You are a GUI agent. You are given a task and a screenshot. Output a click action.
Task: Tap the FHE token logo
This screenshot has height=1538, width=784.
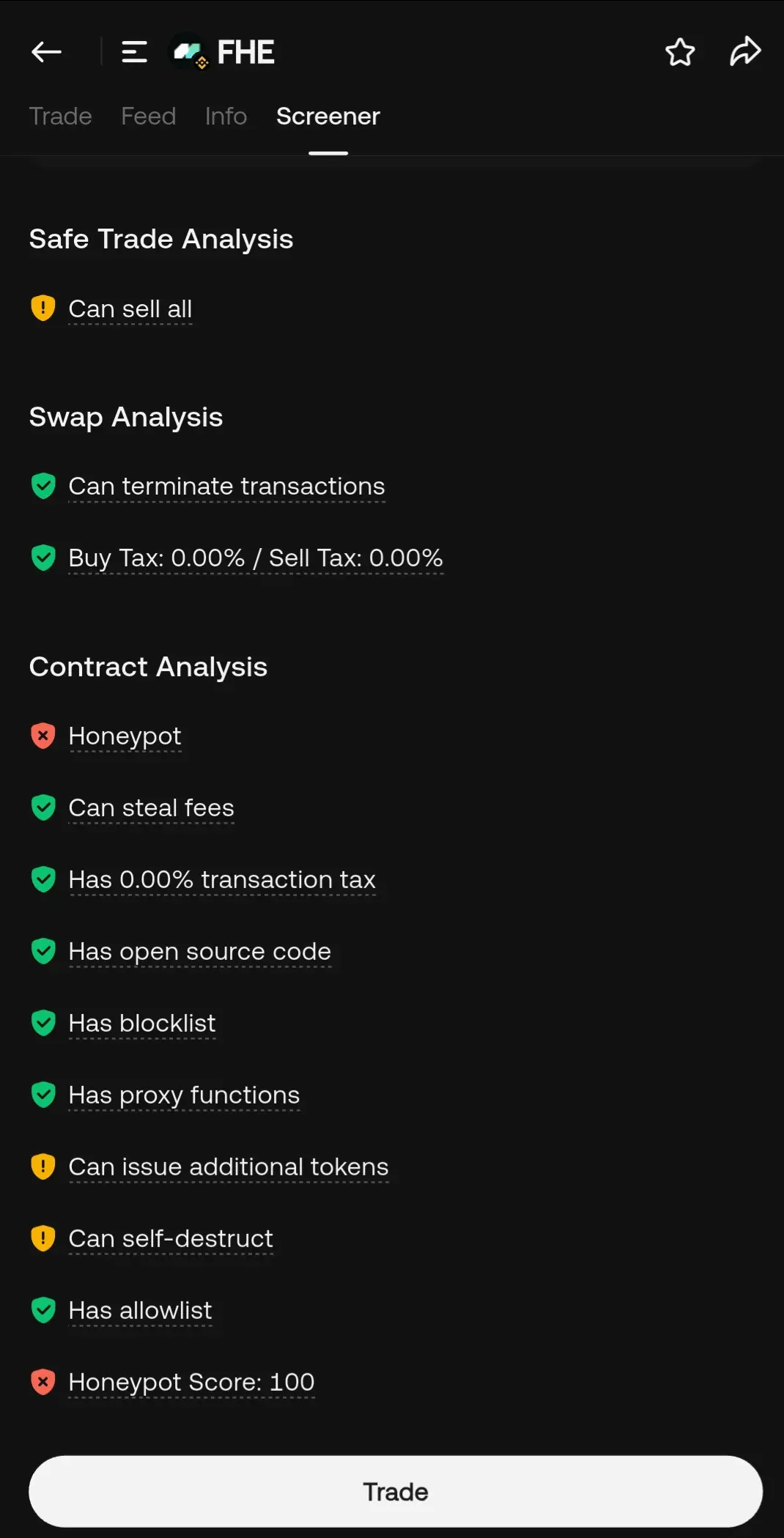pos(188,52)
